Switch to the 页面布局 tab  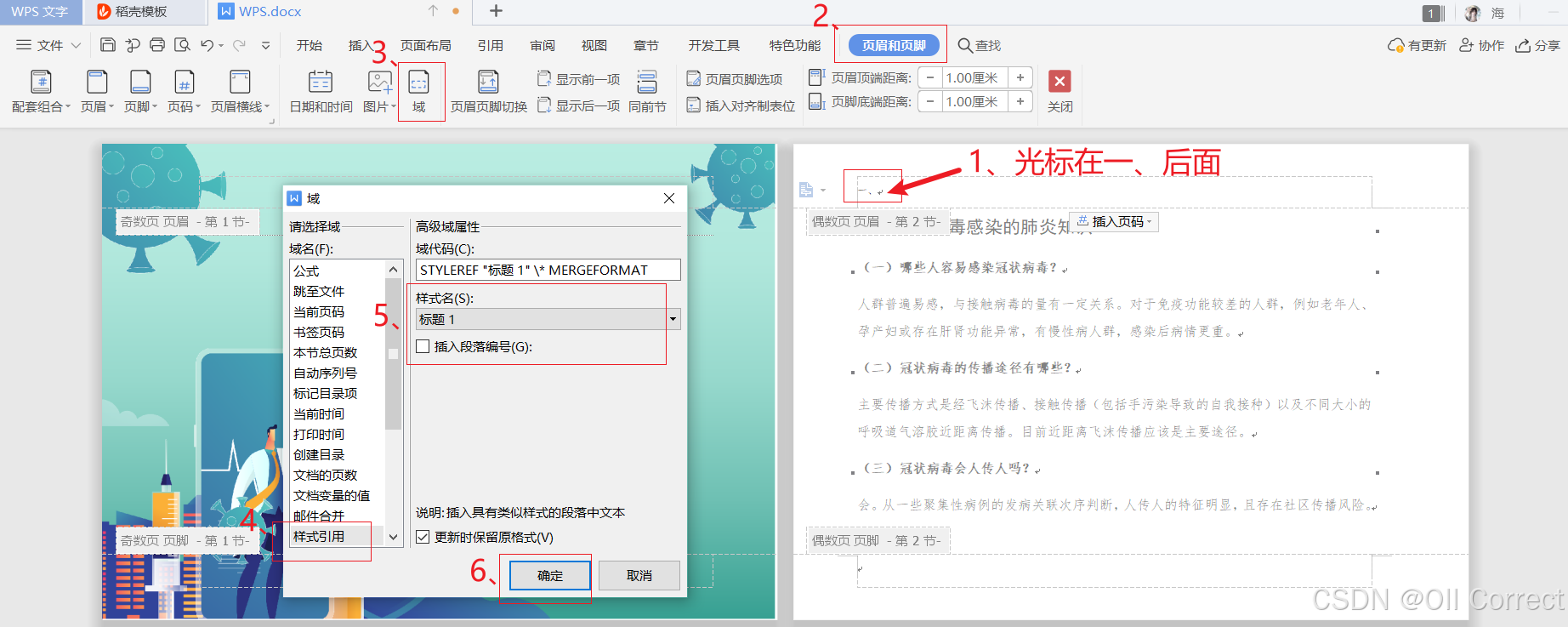coord(426,45)
